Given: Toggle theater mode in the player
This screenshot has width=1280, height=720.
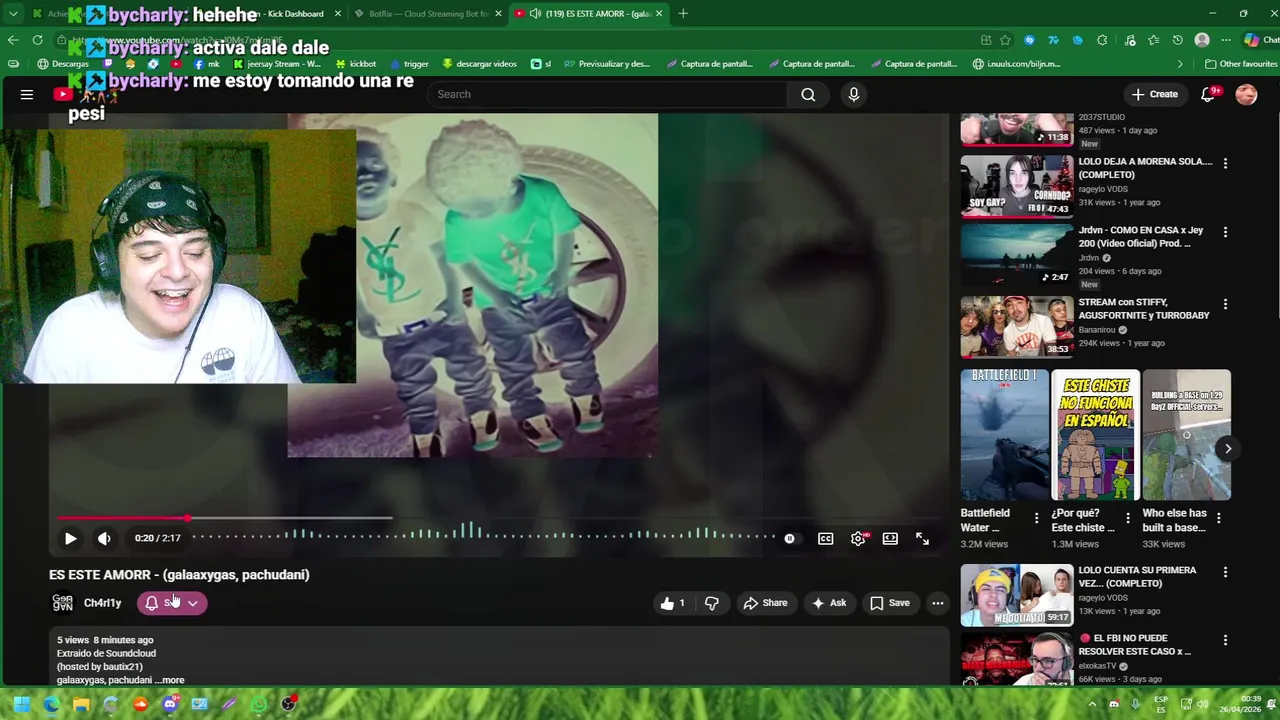Looking at the screenshot, I should tap(890, 538).
